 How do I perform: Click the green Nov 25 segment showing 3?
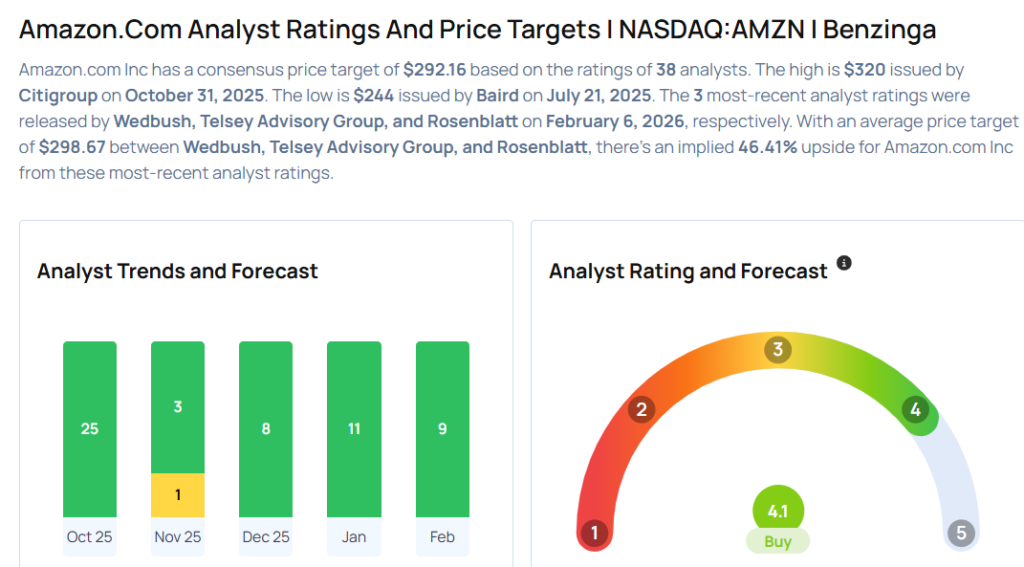coord(178,407)
